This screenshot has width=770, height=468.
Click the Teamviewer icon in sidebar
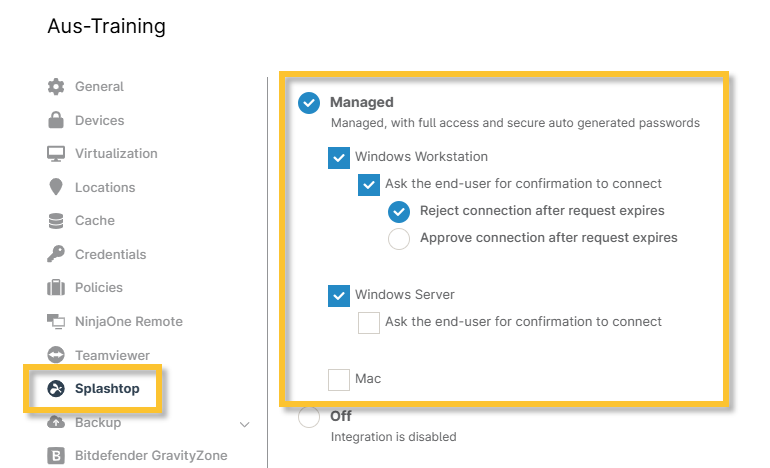(56, 355)
